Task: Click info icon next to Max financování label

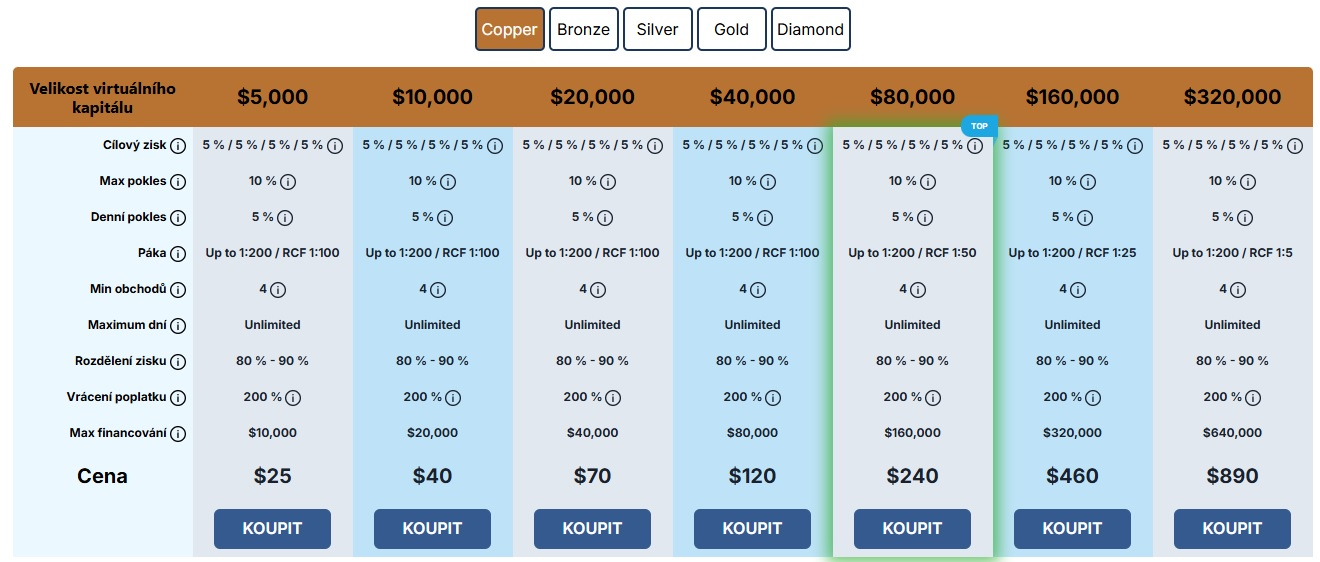Action: [178, 434]
